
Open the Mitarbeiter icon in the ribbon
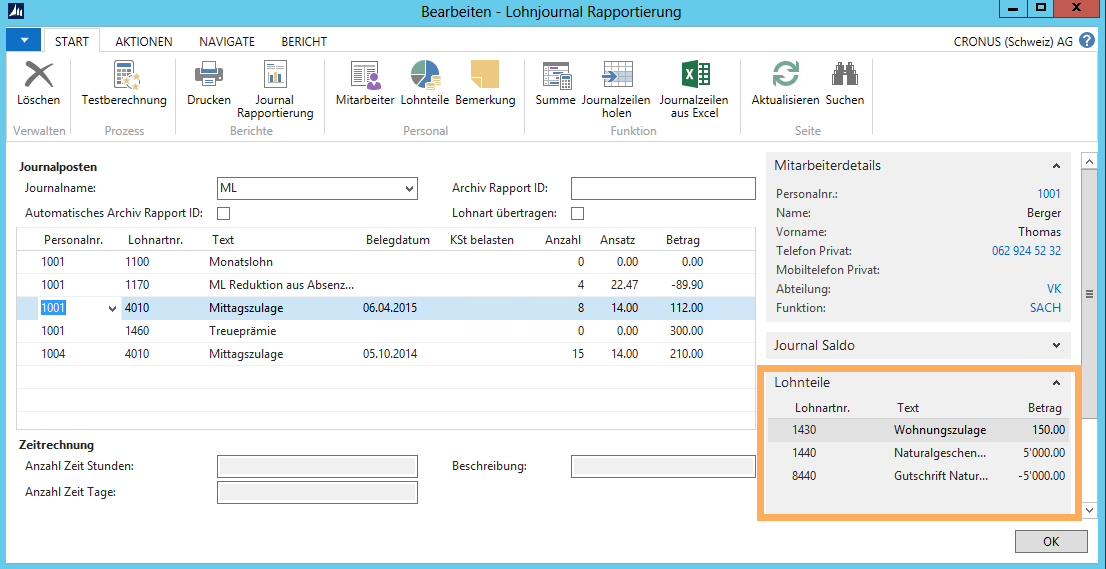[x=364, y=76]
